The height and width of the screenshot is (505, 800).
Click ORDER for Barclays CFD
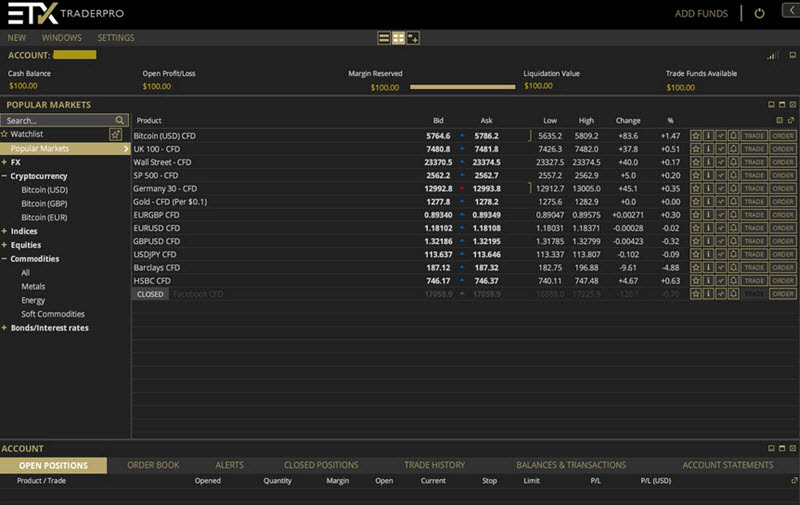783,268
